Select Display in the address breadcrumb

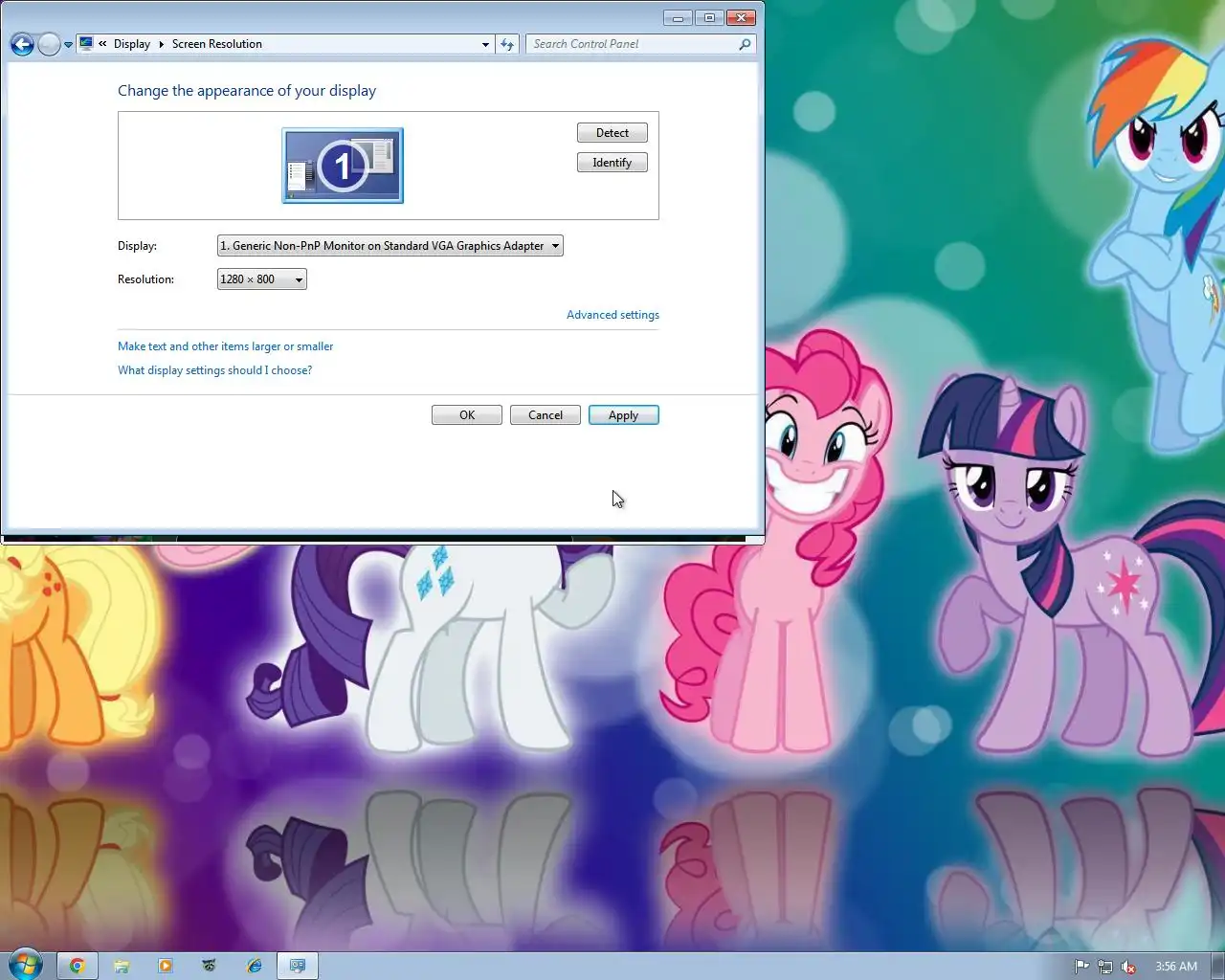(132, 44)
